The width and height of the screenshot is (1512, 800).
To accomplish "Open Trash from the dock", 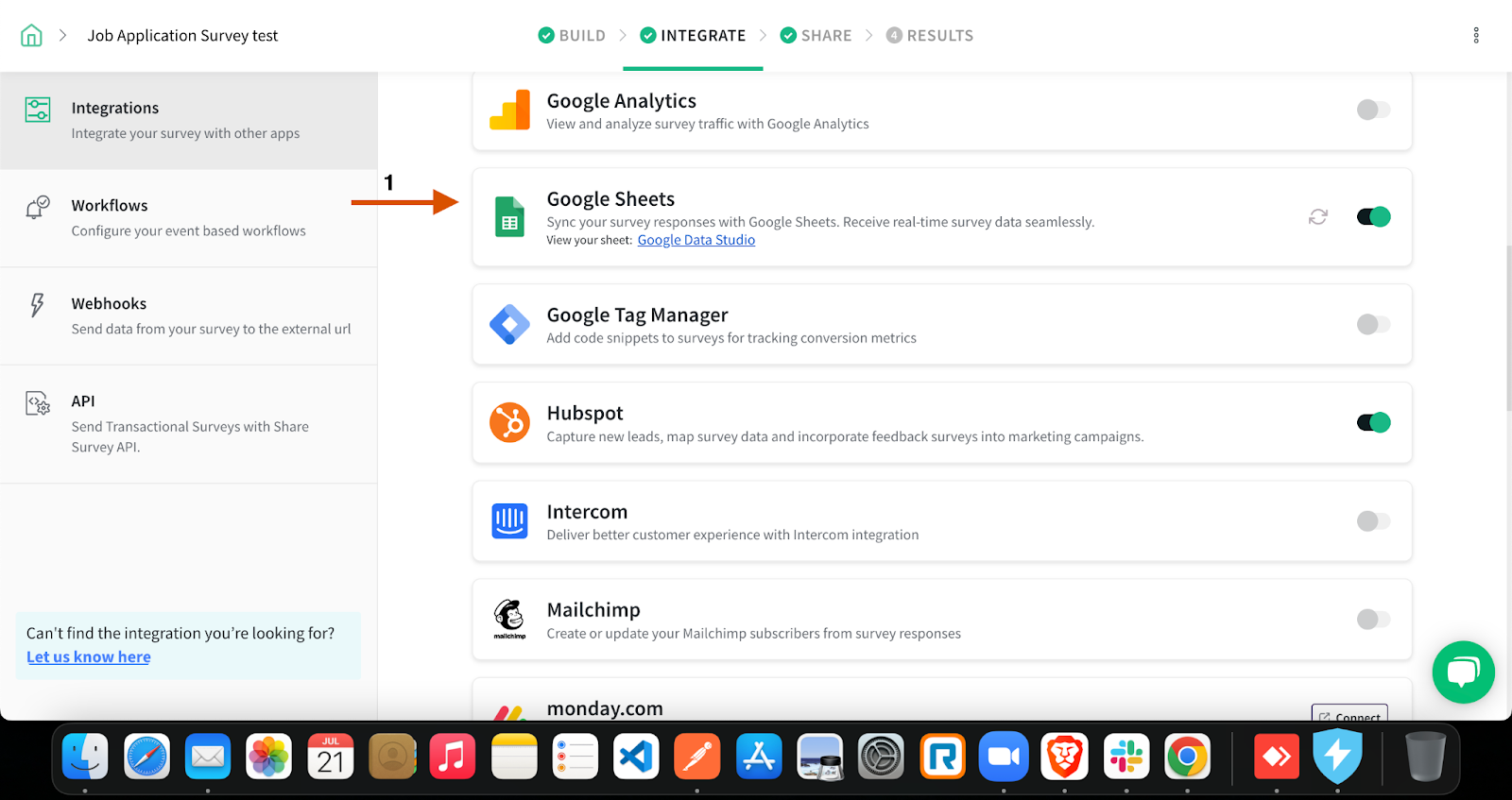I will (1425, 757).
